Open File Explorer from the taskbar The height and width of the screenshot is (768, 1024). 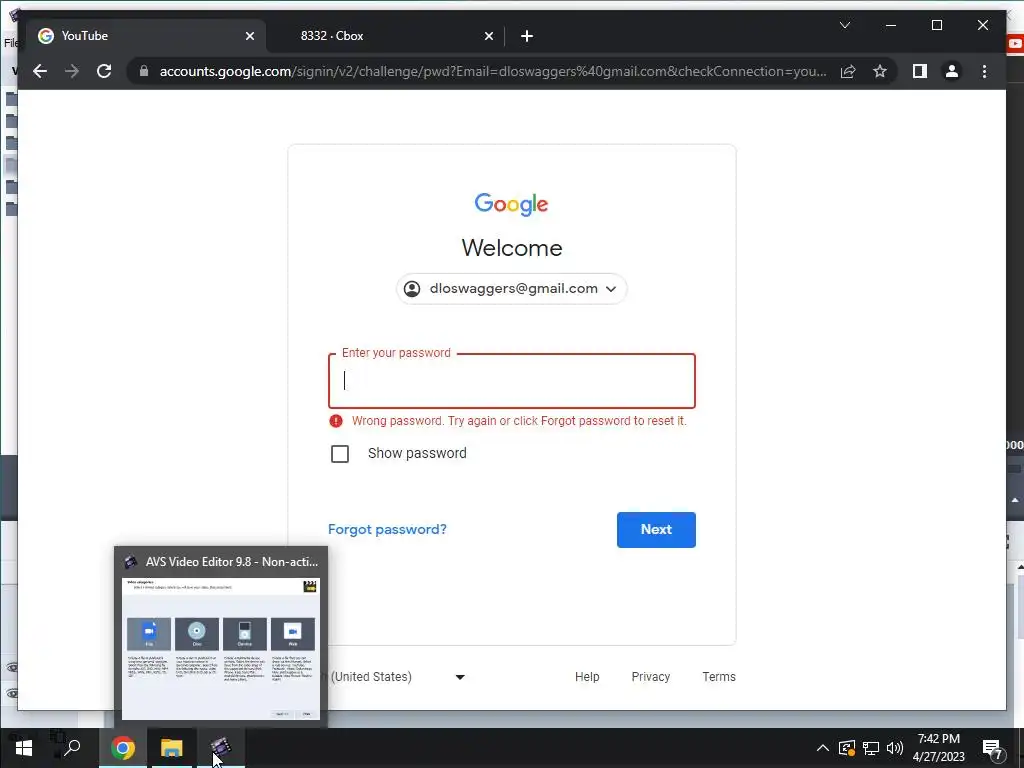click(172, 748)
